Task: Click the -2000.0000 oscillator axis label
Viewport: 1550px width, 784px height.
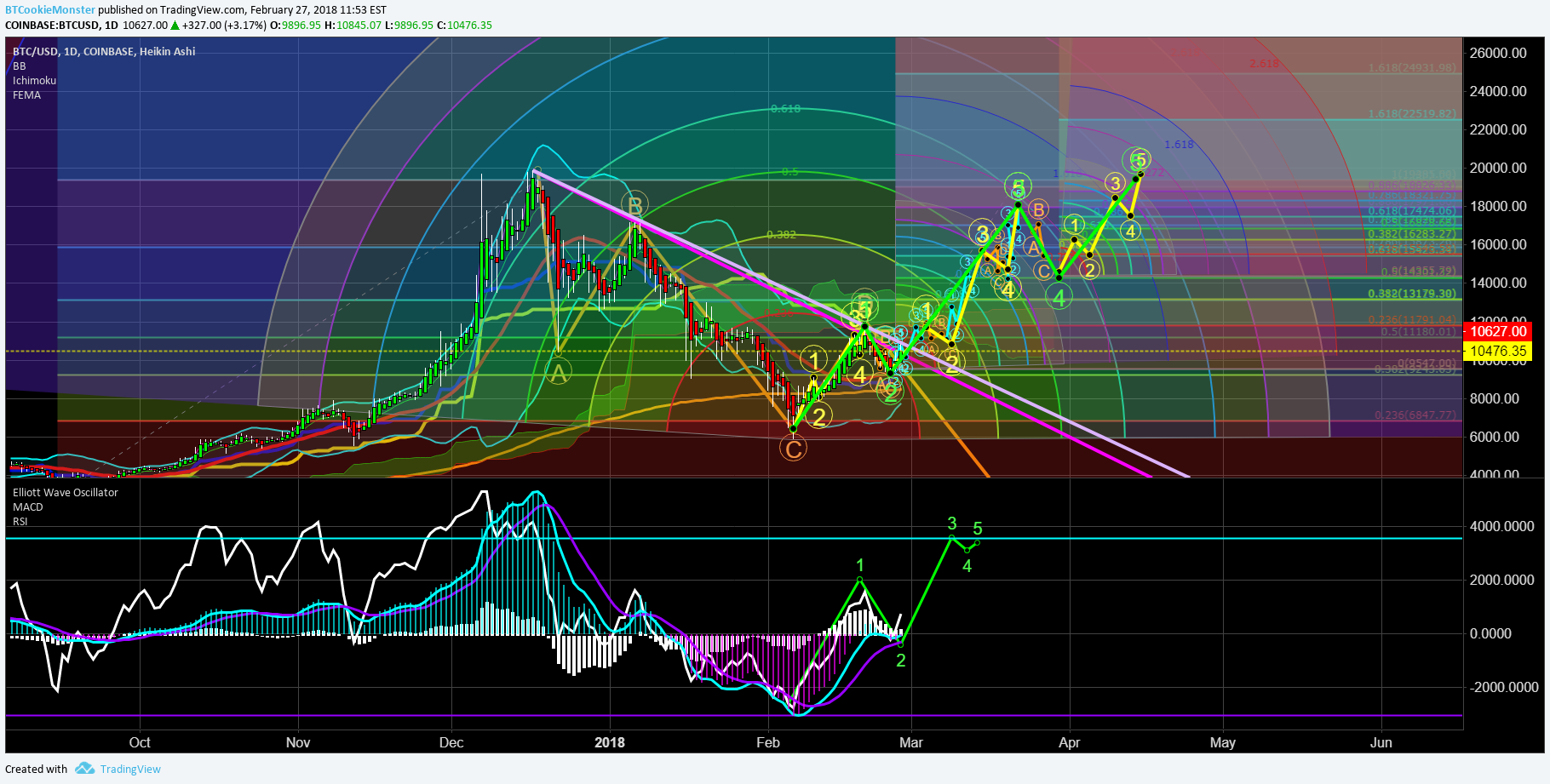Action: click(1502, 687)
